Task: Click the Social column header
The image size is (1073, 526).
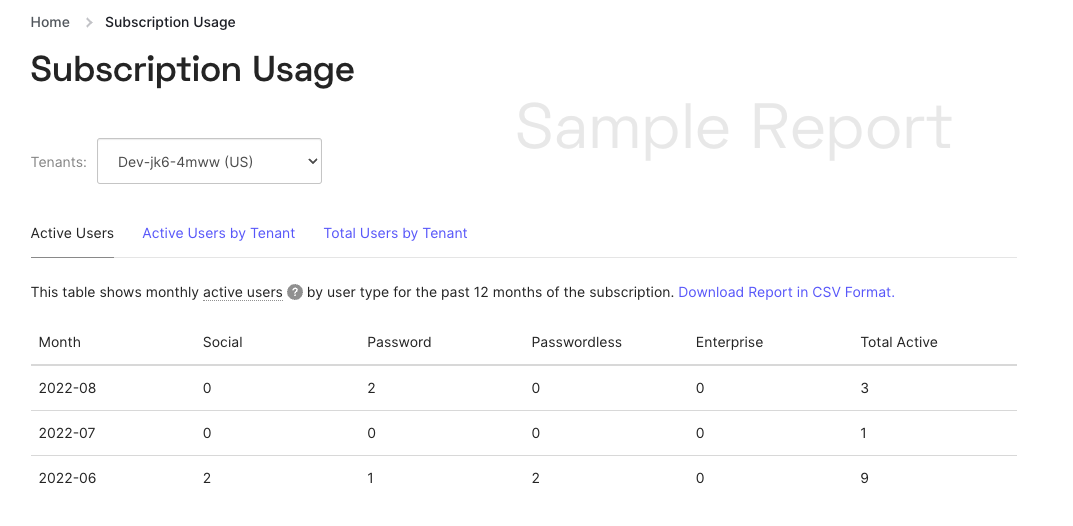Action: [222, 342]
